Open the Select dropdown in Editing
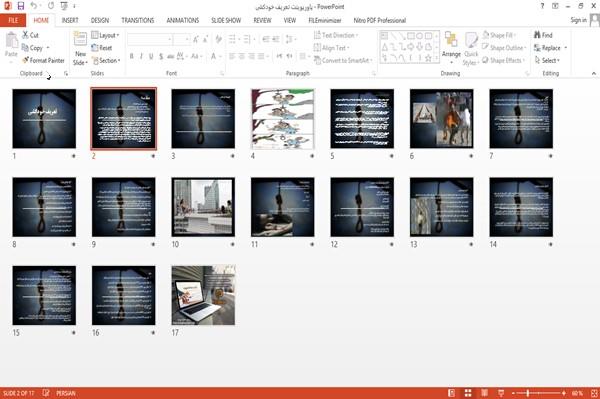The width and height of the screenshot is (600, 399). click(x=547, y=60)
